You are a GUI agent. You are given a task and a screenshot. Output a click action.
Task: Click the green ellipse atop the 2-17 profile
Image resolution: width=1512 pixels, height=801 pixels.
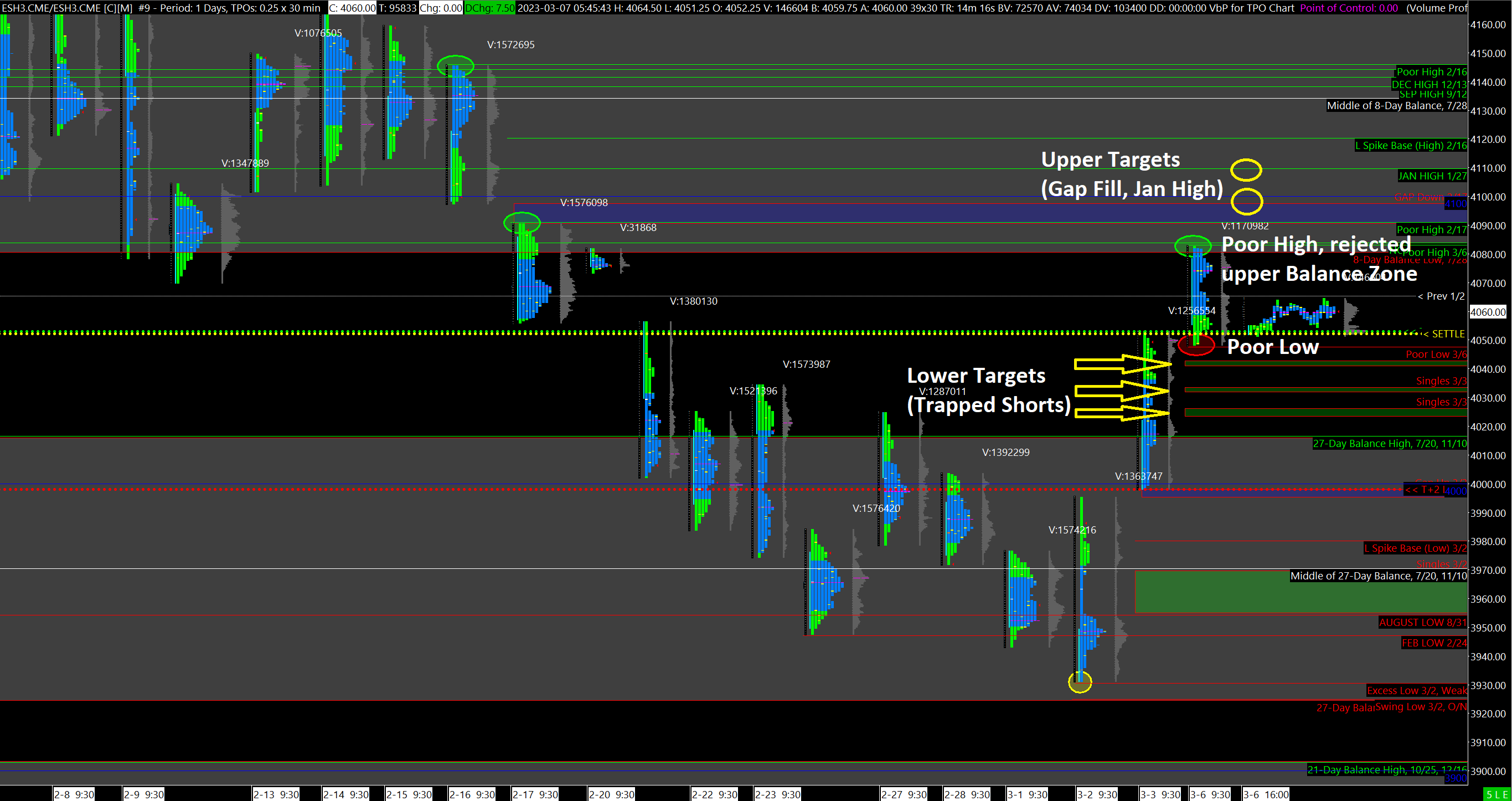click(522, 223)
